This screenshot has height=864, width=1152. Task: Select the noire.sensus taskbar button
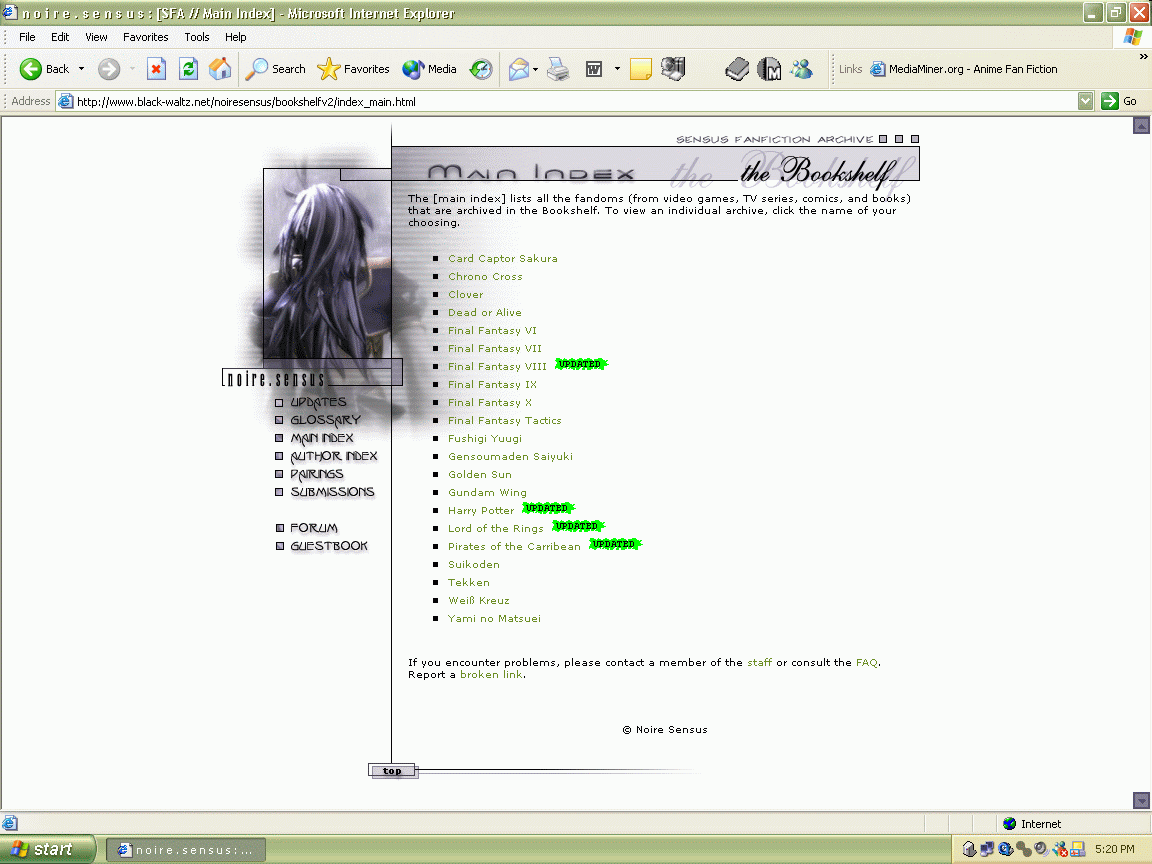pos(186,850)
